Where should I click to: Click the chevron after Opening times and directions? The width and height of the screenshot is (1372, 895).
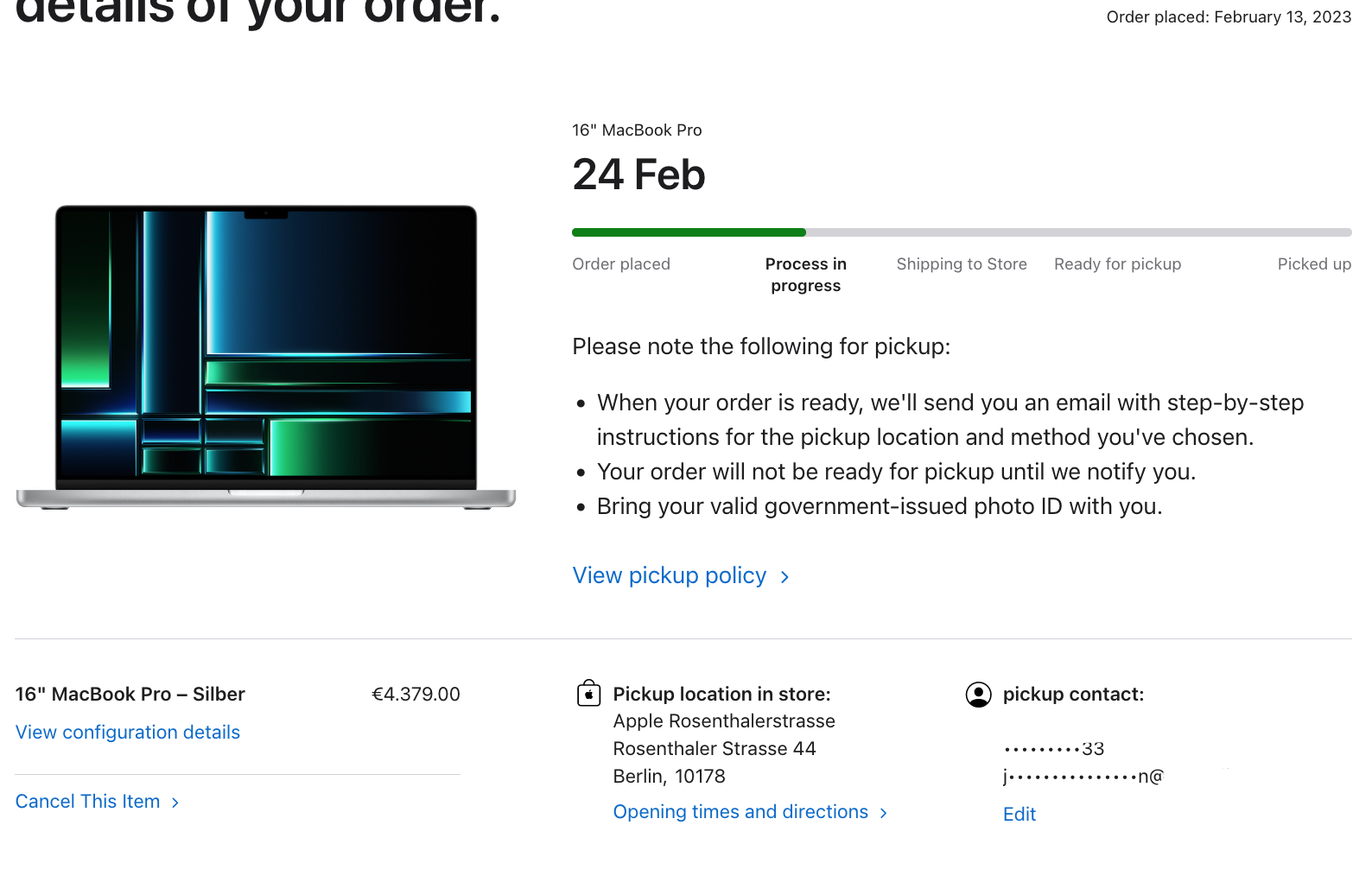pos(883,813)
